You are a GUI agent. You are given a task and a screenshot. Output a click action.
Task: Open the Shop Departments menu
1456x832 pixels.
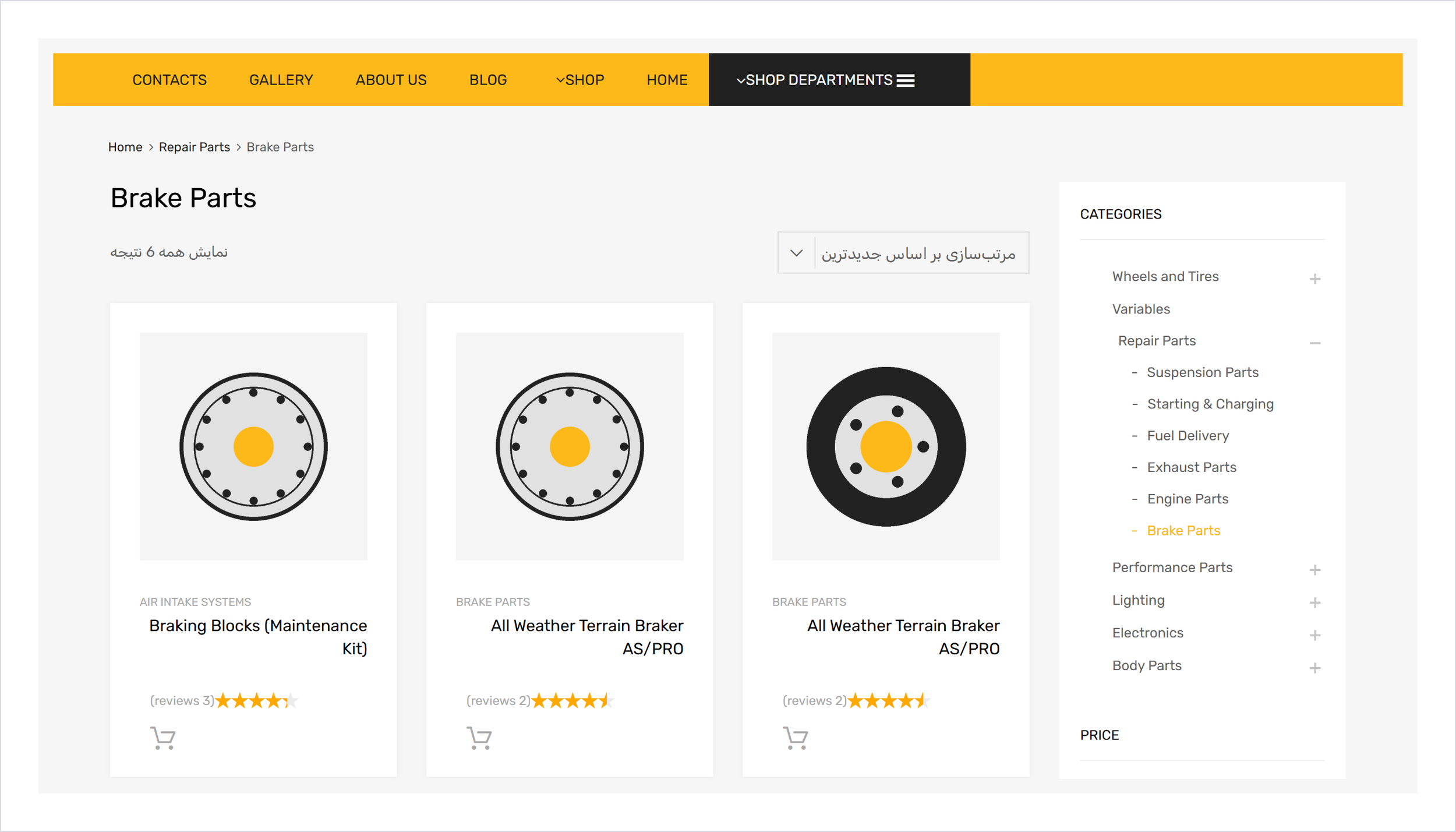[x=839, y=80]
